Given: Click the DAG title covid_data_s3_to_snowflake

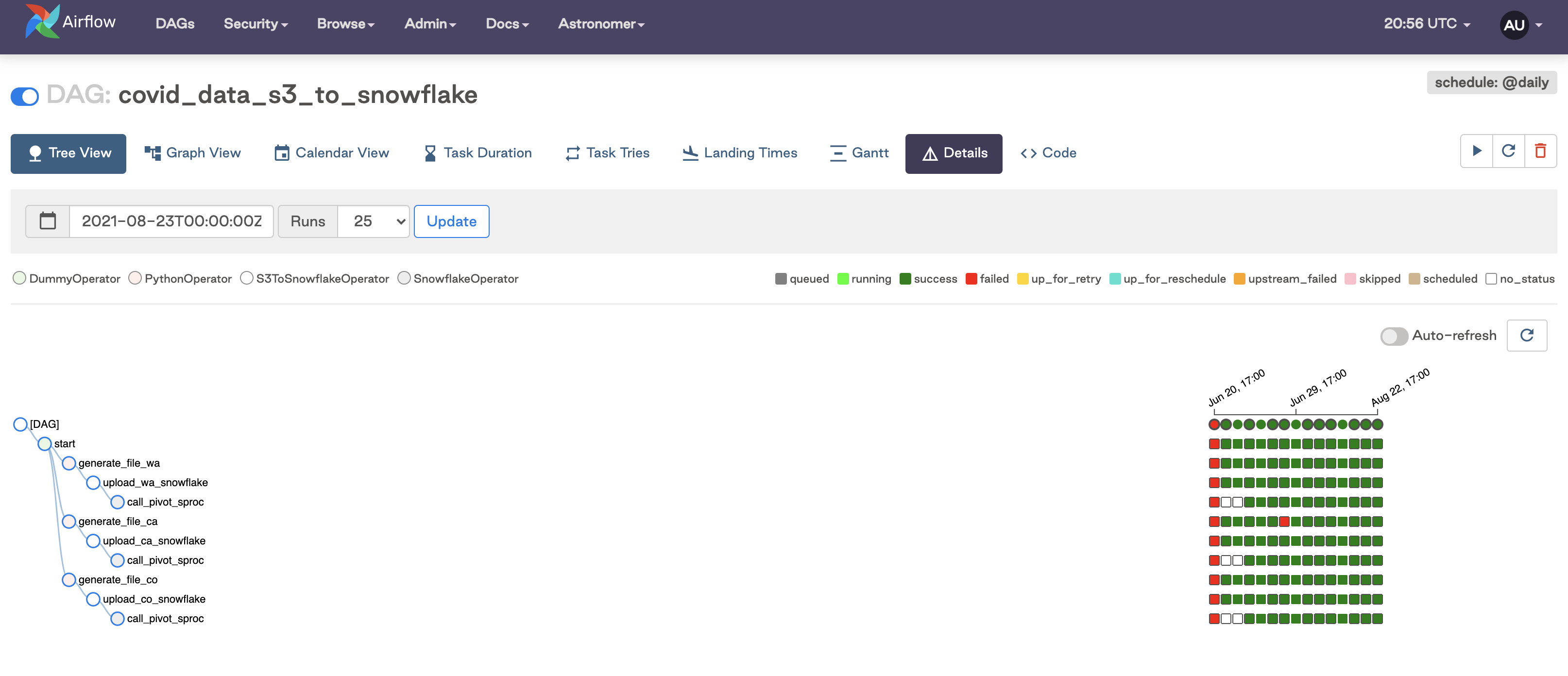Looking at the screenshot, I should (x=298, y=95).
